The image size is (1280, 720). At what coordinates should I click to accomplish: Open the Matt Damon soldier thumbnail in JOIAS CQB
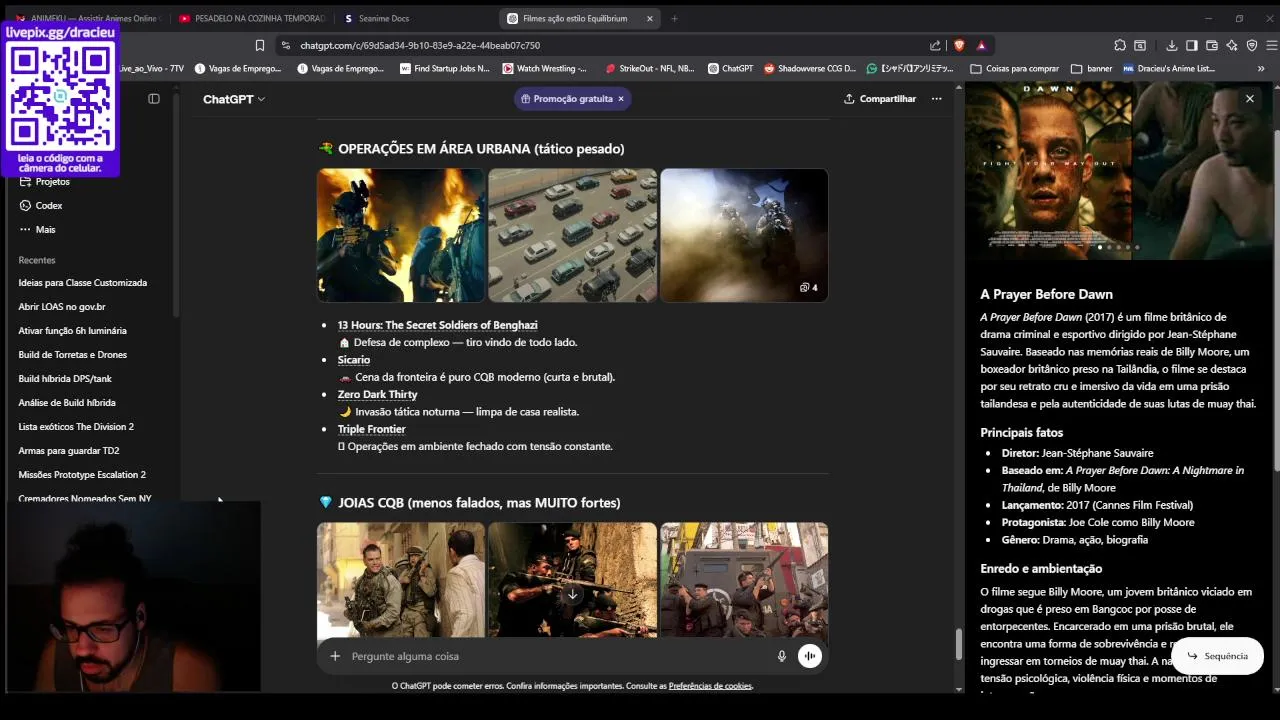point(401,580)
